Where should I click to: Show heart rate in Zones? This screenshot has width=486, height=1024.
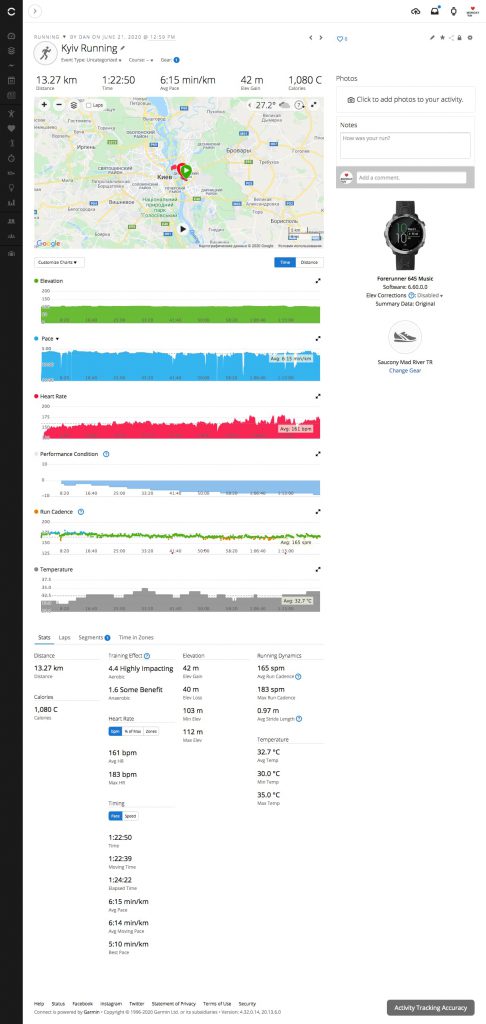point(151,731)
